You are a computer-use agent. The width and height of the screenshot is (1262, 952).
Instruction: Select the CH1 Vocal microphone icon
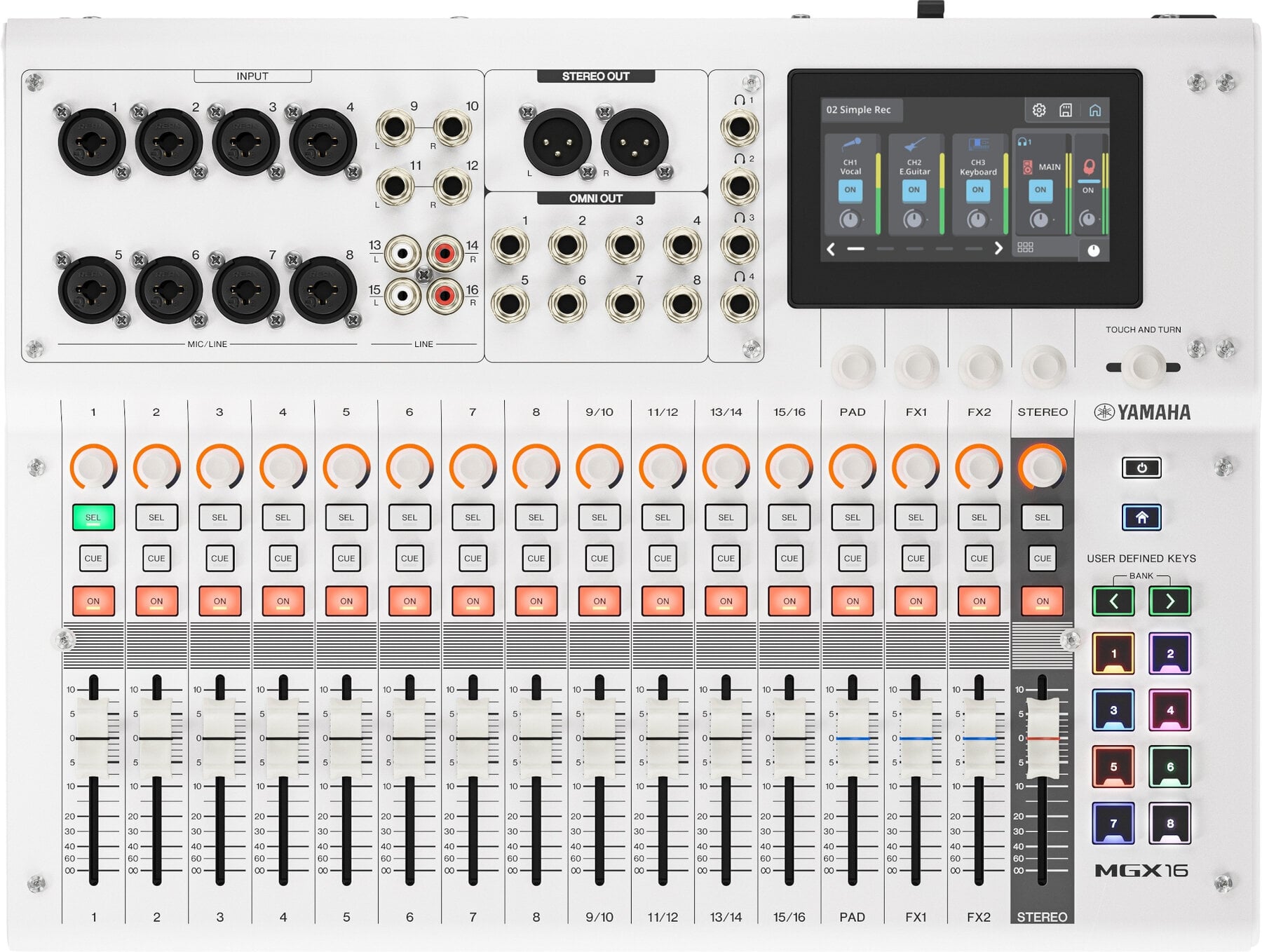[850, 143]
